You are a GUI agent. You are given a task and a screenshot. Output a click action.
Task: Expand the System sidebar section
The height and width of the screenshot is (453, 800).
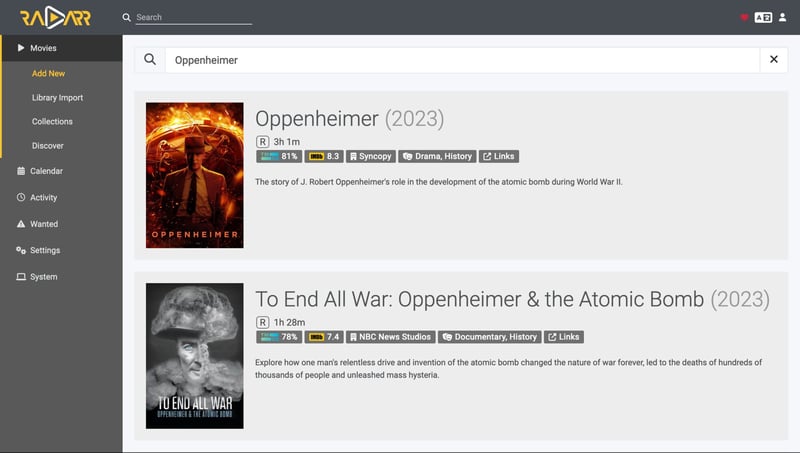43,277
